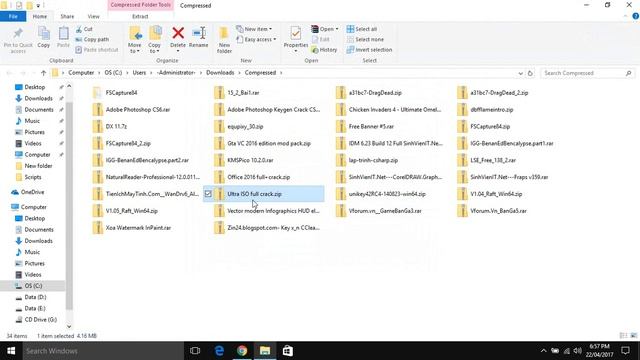Rename the selected file

coord(199,37)
